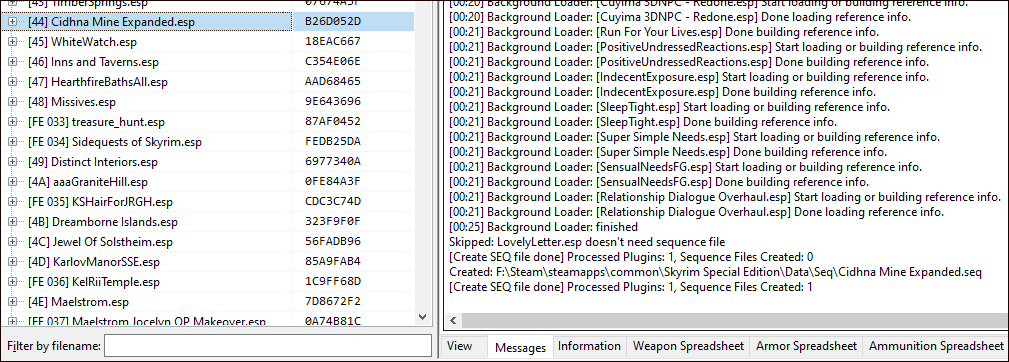Viewport: 1009px width, 362px height.
Task: Click the plugin list scroll-down arrow
Action: pyautogui.click(x=423, y=316)
